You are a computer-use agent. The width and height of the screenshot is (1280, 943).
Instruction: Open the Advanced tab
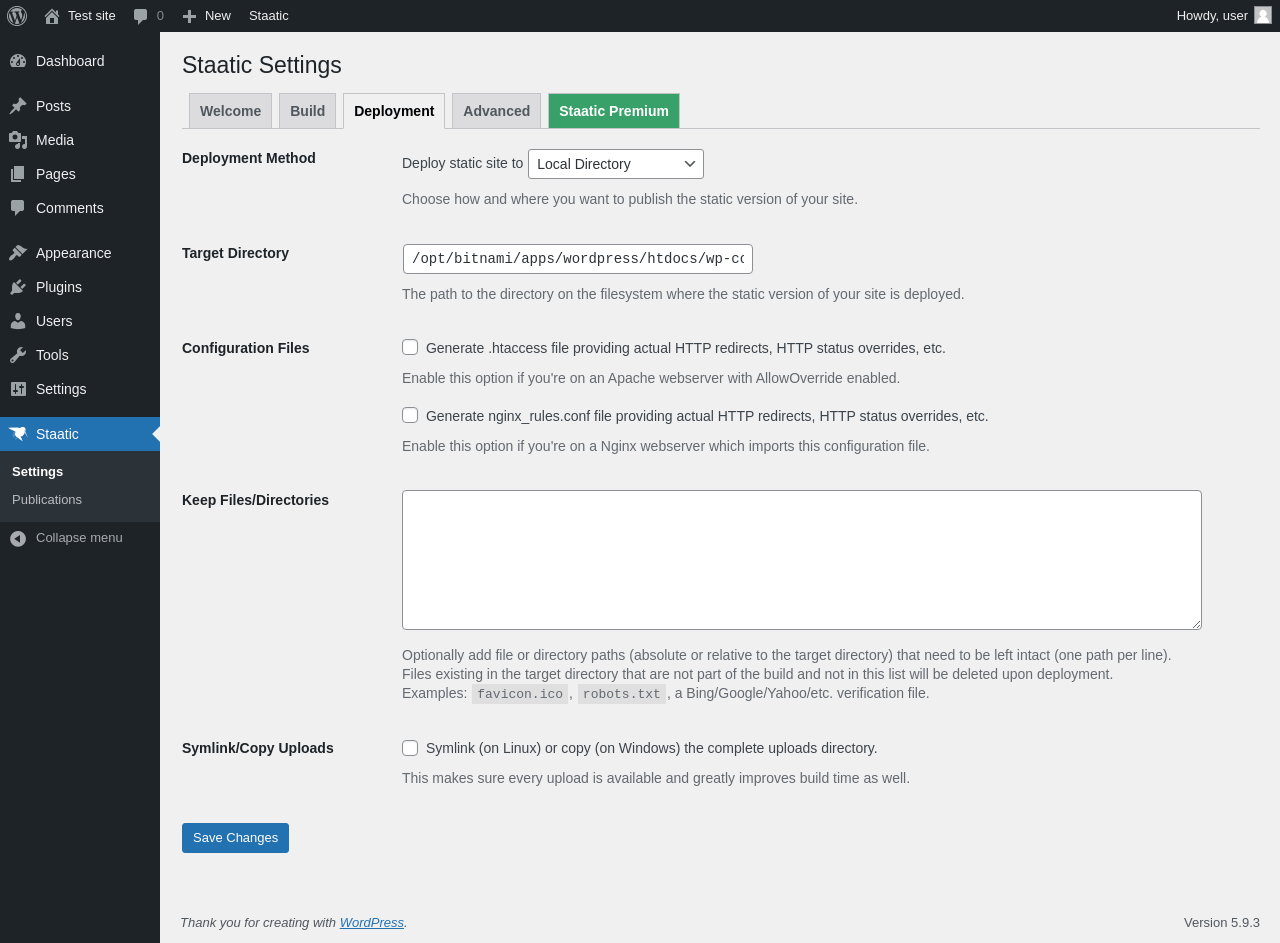click(496, 111)
